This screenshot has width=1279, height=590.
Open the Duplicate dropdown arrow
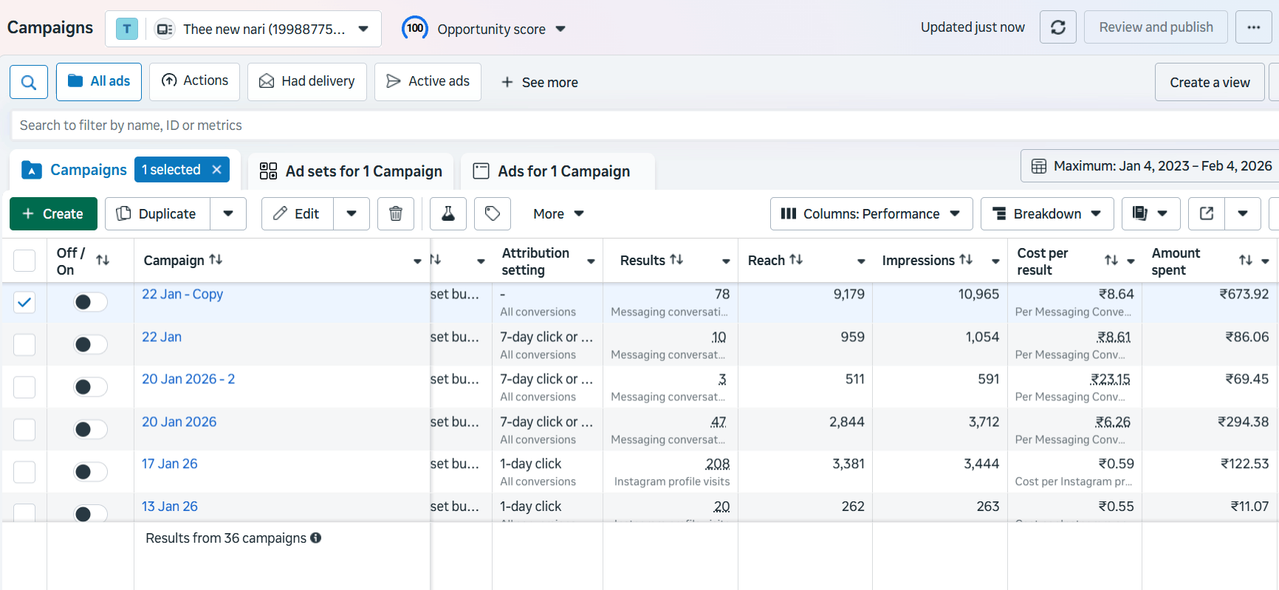click(228, 213)
